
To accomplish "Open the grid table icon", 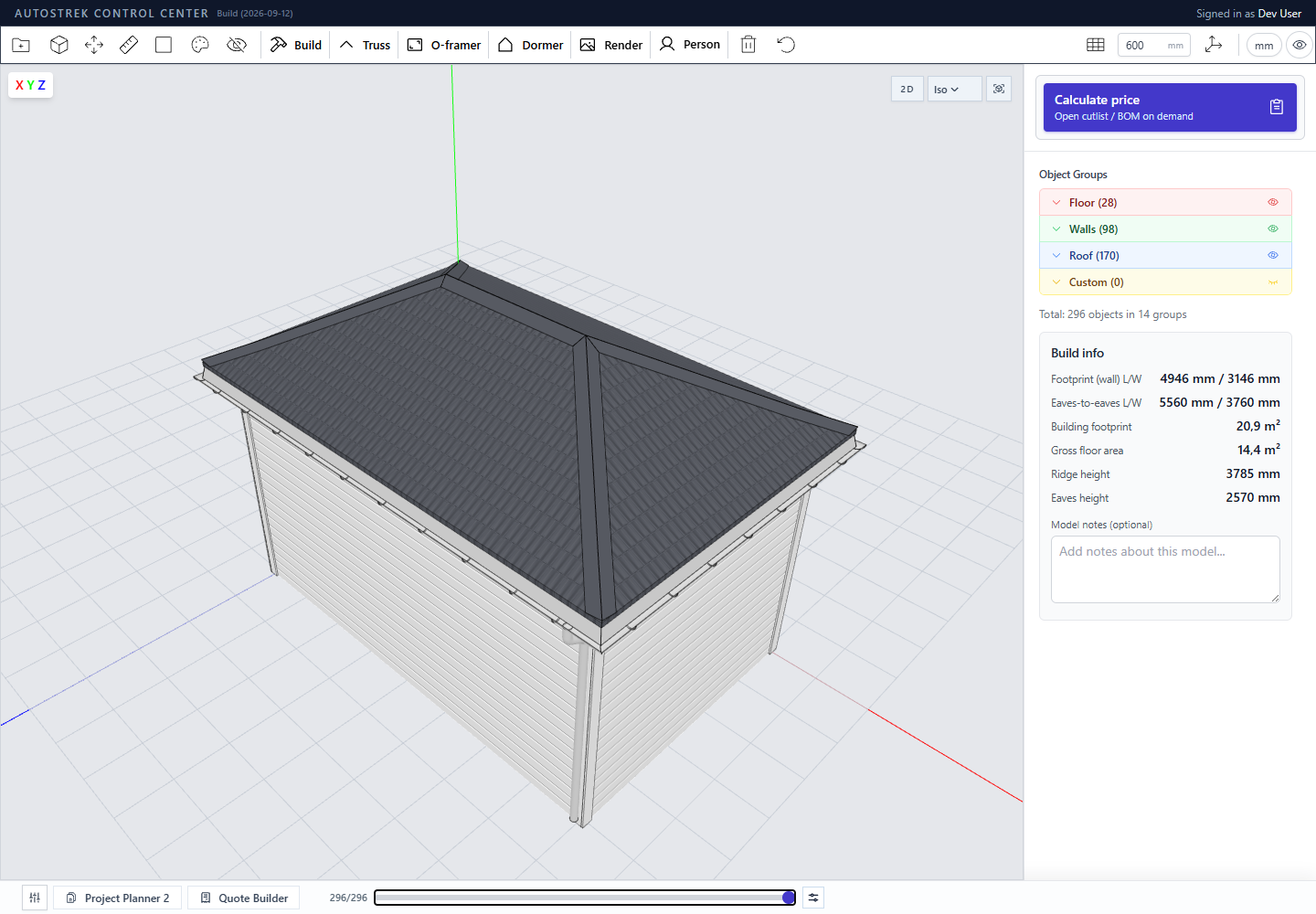I will tap(1096, 45).
